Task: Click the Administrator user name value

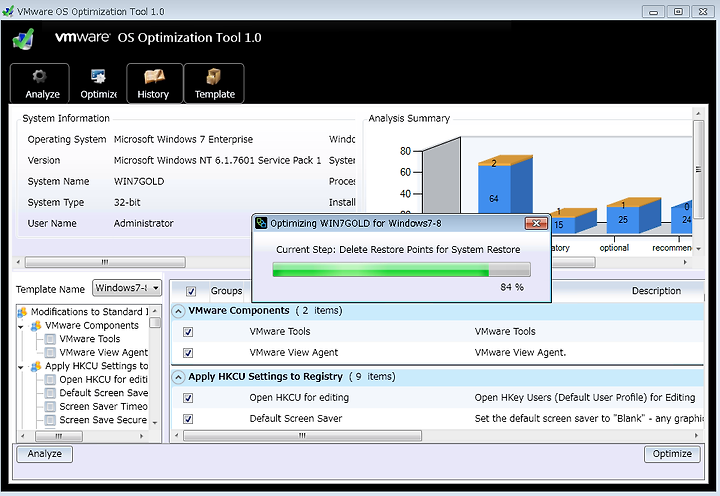Action: [x=143, y=224]
